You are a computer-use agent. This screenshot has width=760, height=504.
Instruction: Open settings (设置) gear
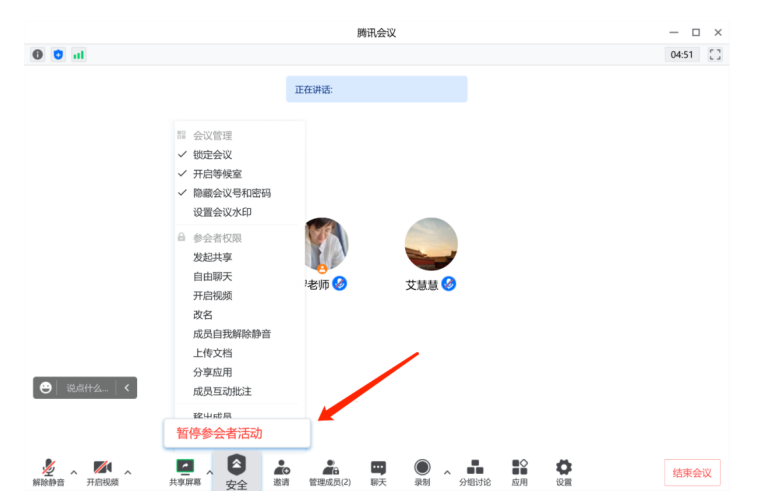pyautogui.click(x=564, y=472)
